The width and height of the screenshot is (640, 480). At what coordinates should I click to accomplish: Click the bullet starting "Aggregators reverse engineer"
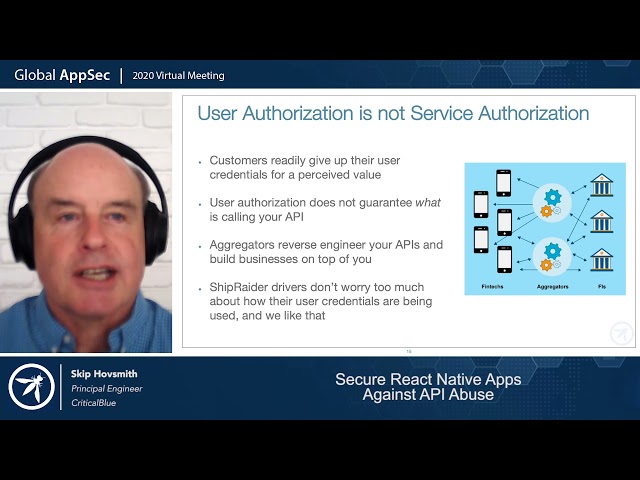tap(326, 252)
